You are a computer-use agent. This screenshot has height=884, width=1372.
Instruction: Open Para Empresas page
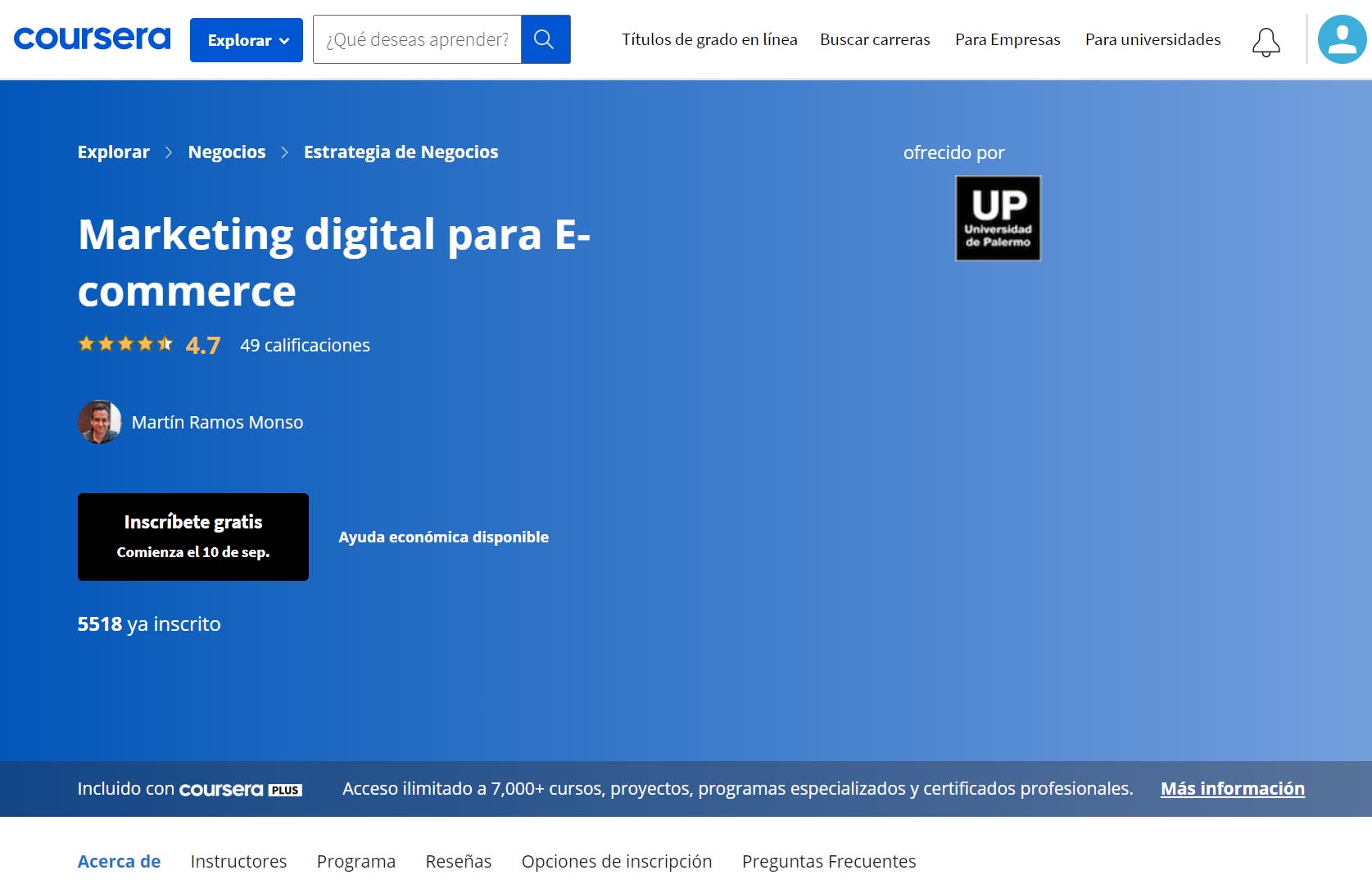click(x=1007, y=39)
